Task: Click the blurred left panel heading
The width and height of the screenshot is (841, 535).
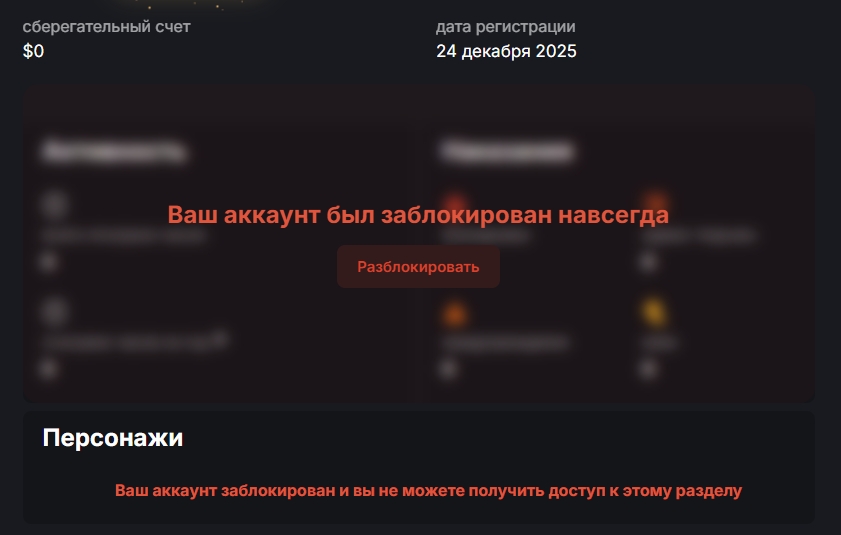Action: pyautogui.click(x=114, y=151)
